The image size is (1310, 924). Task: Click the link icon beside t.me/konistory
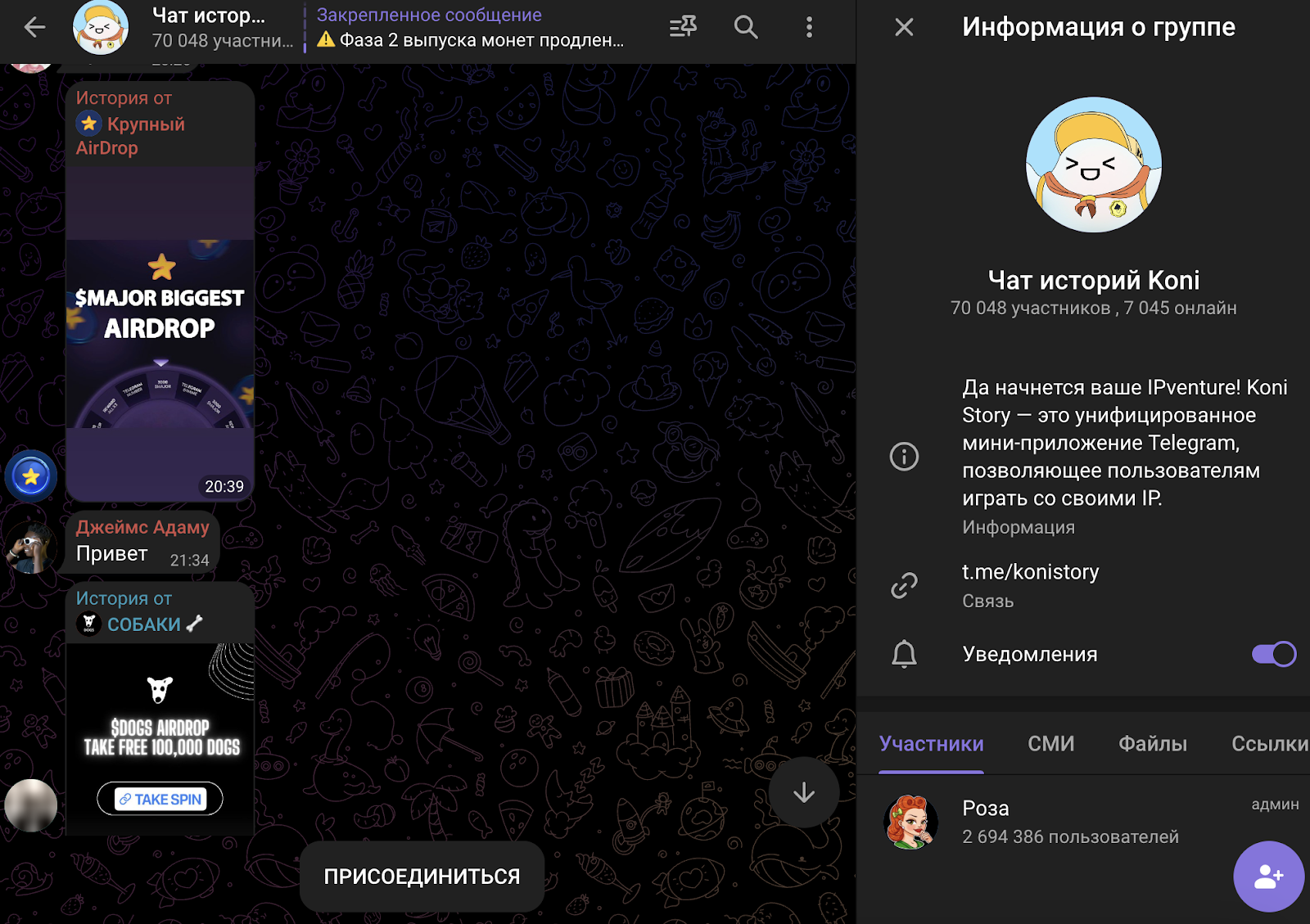tap(904, 585)
